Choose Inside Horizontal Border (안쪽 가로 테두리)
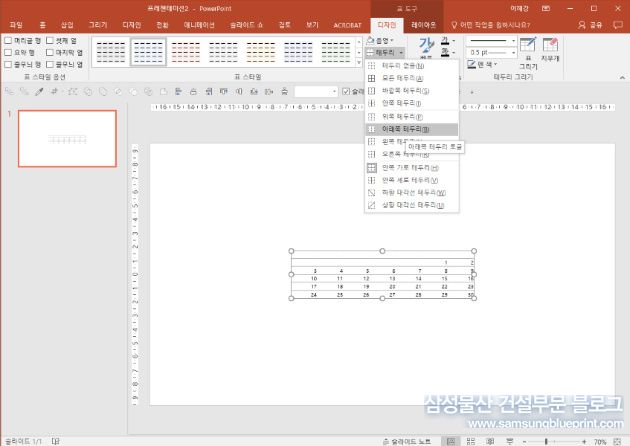 (x=411, y=168)
